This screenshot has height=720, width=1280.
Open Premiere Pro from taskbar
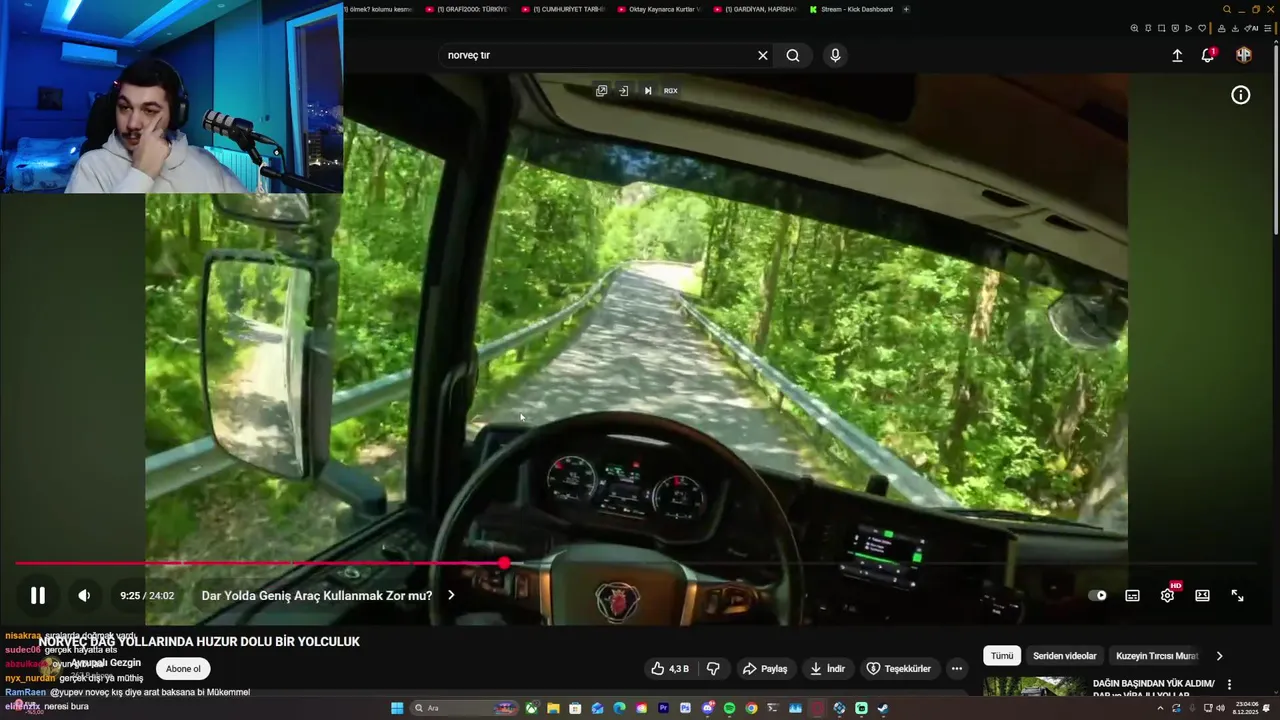(x=663, y=708)
